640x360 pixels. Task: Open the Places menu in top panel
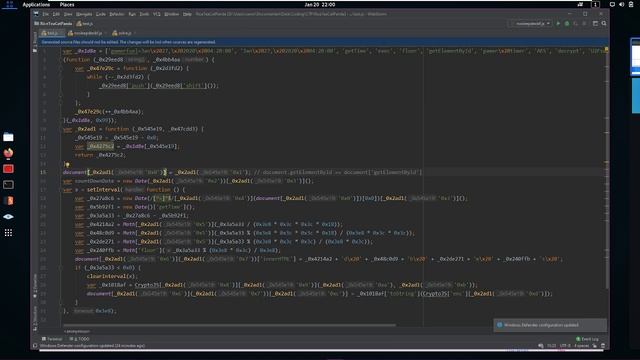(x=67, y=4)
